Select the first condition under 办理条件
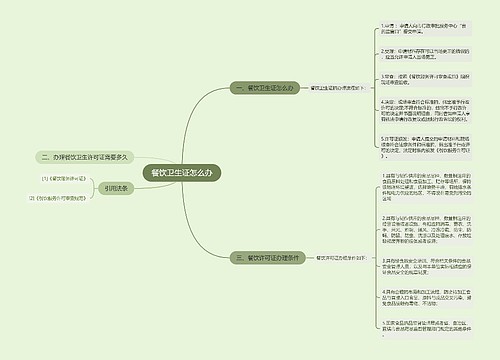 (x=427, y=187)
